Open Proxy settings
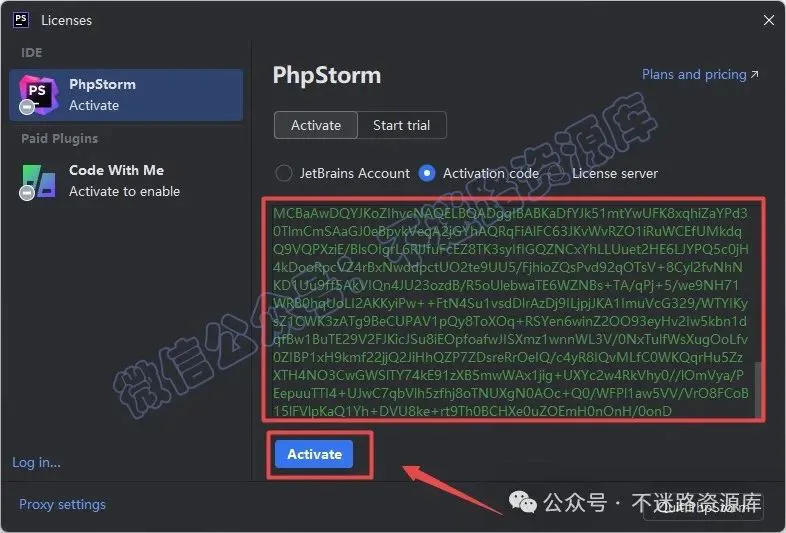 click(62, 504)
